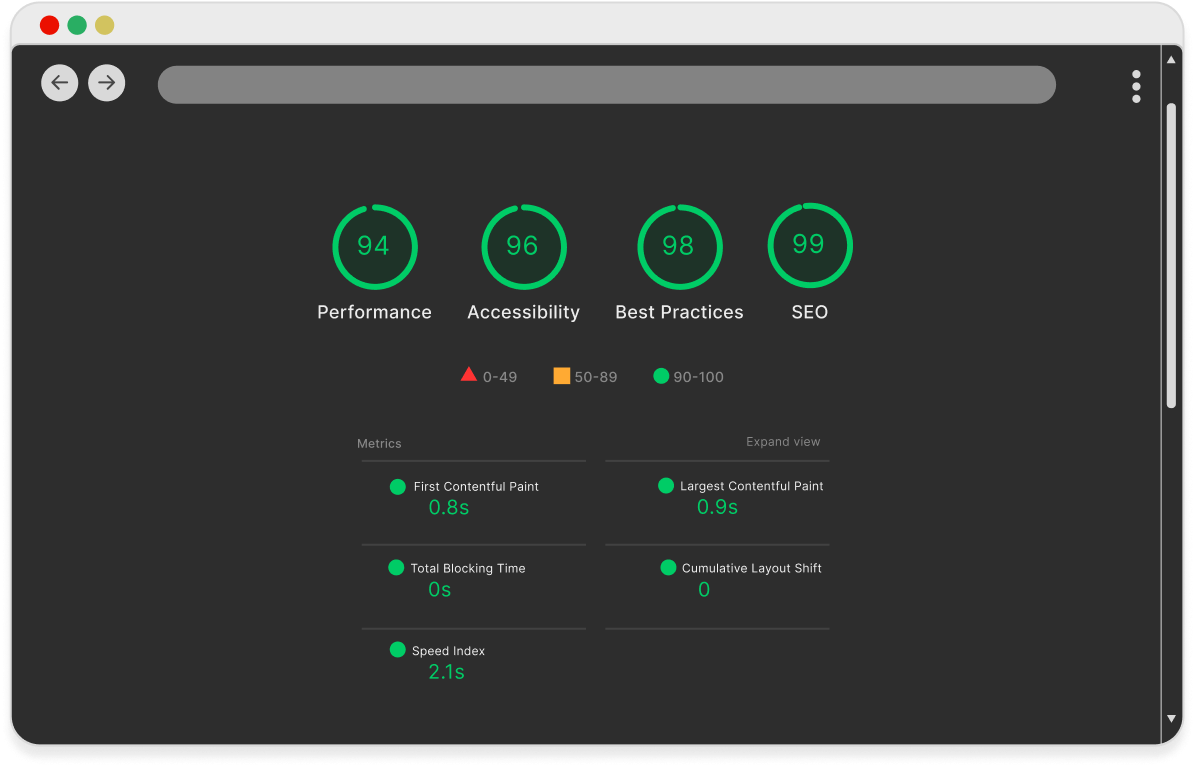The width and height of the screenshot is (1193, 765).
Task: Select the Best Practices gauge showing 98
Action: [679, 247]
